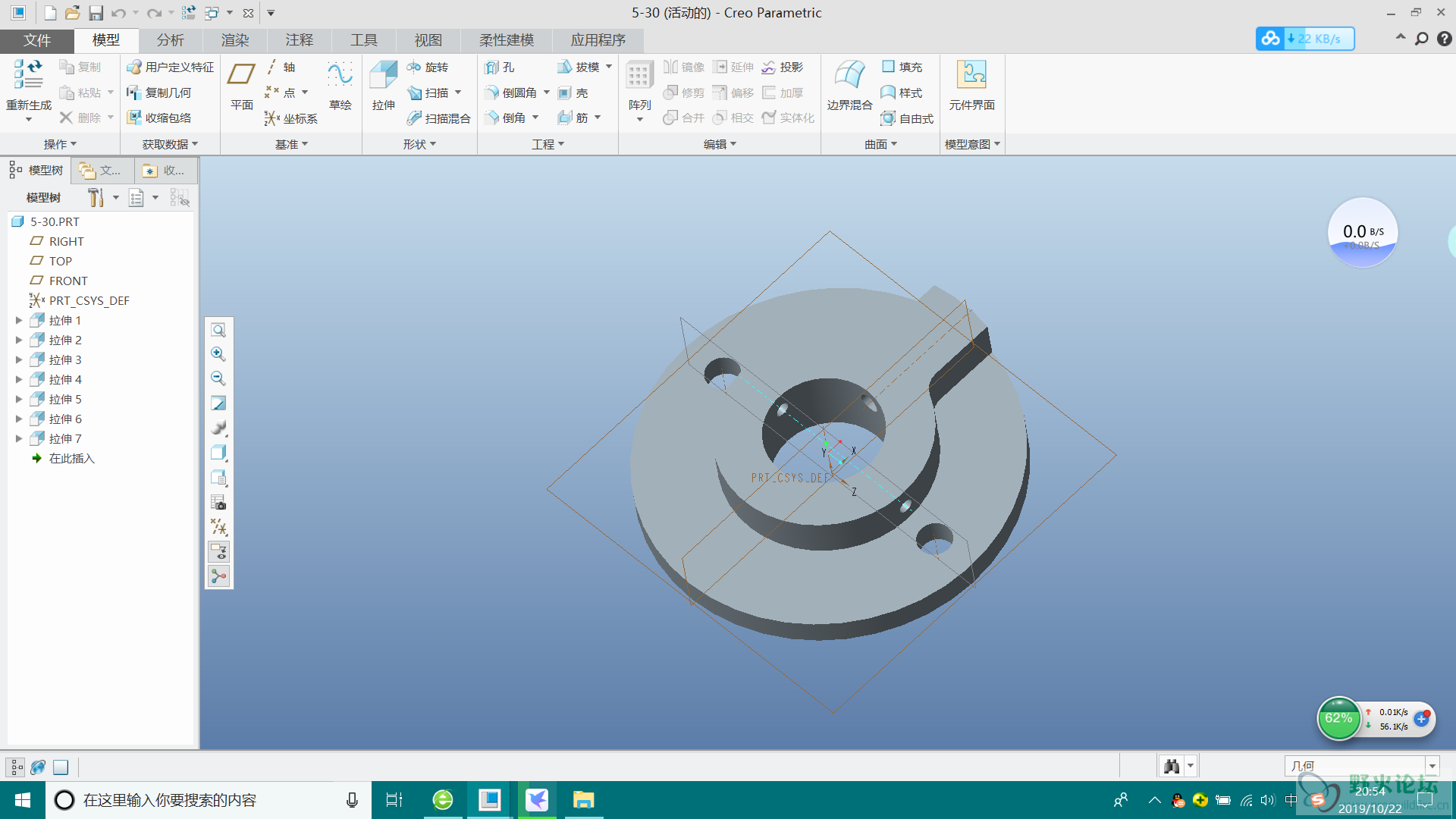
Task: Select the 边界混合 (Boundary Blend) tool
Action: [x=849, y=86]
